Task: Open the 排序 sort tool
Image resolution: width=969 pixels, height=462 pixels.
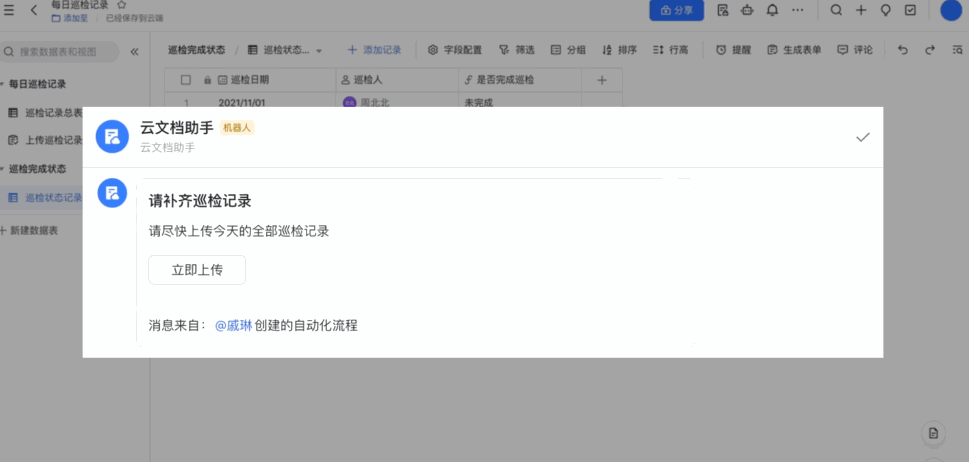Action: (x=619, y=50)
